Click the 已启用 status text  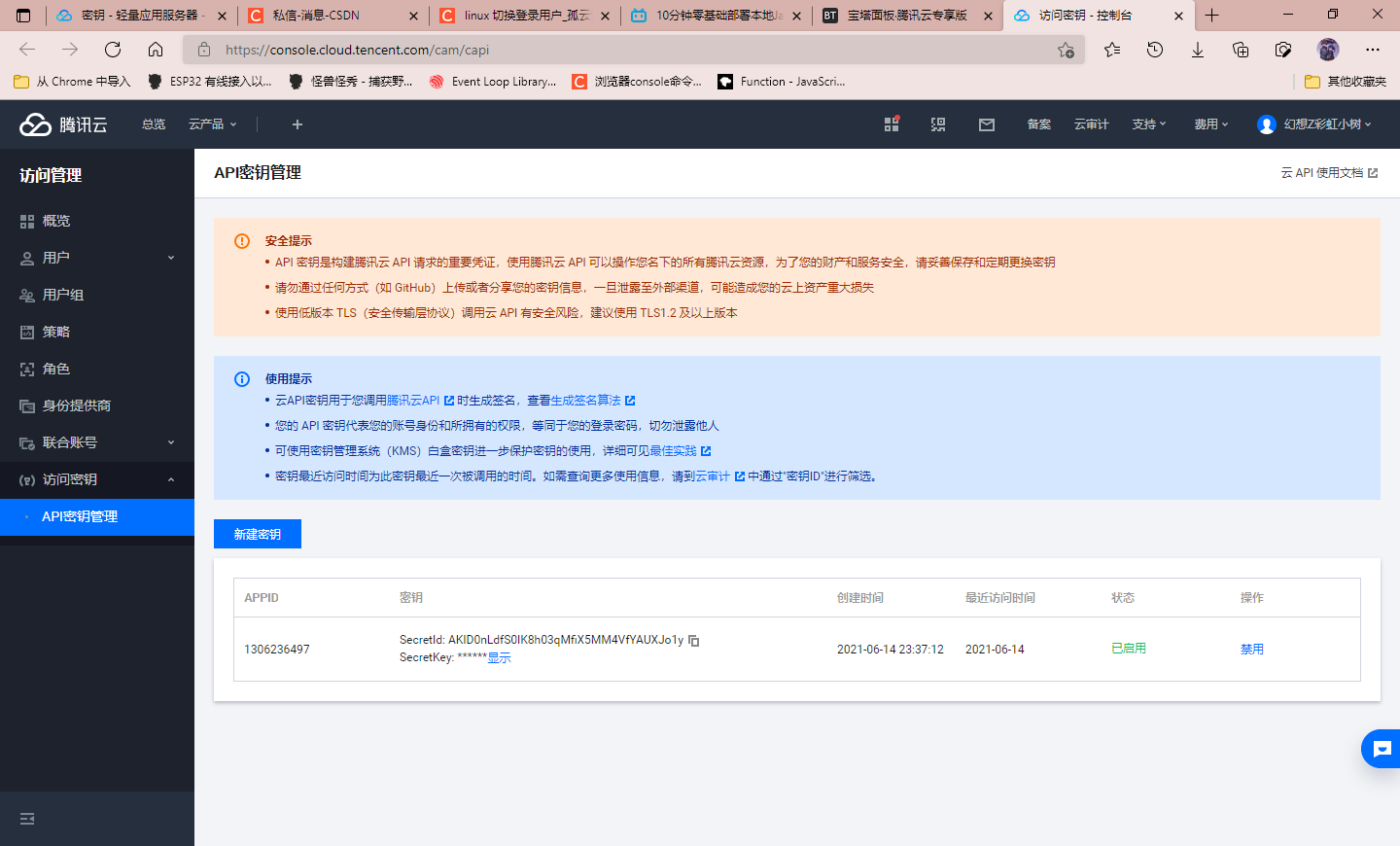pyautogui.click(x=1129, y=649)
